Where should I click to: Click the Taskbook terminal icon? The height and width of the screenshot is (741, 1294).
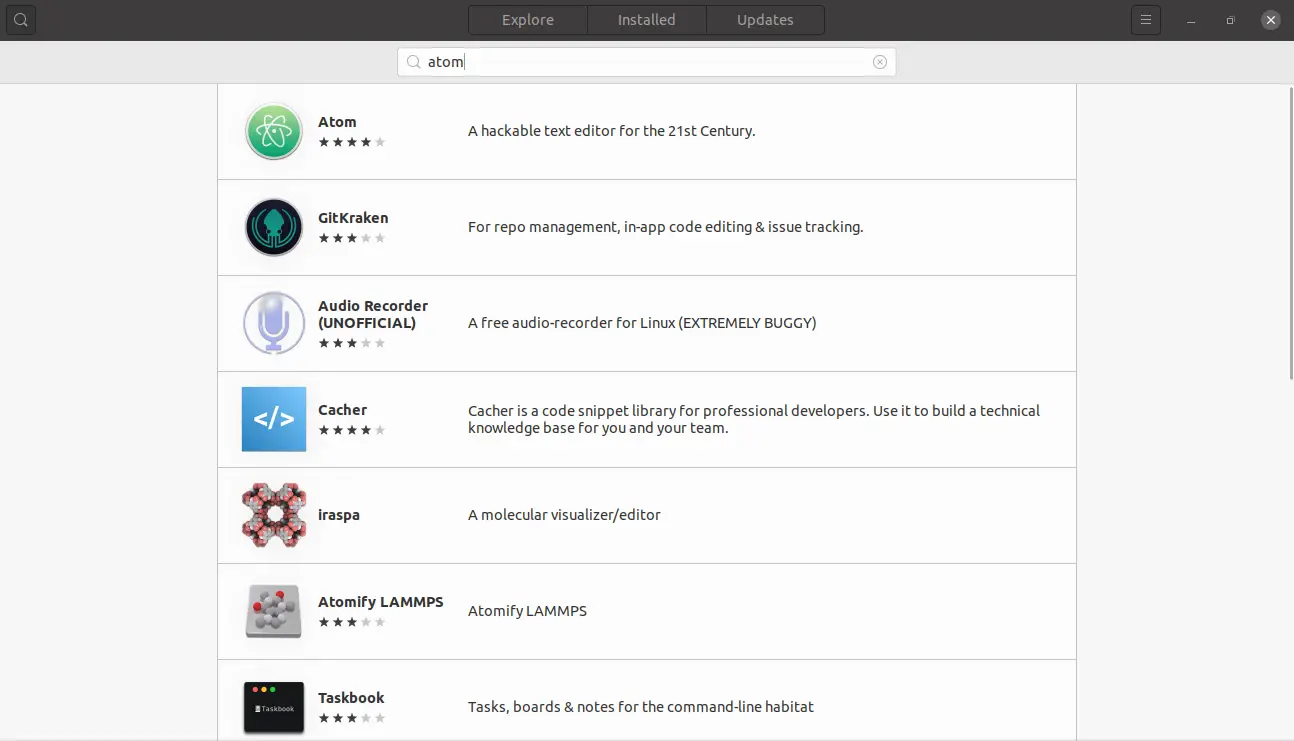click(x=274, y=707)
